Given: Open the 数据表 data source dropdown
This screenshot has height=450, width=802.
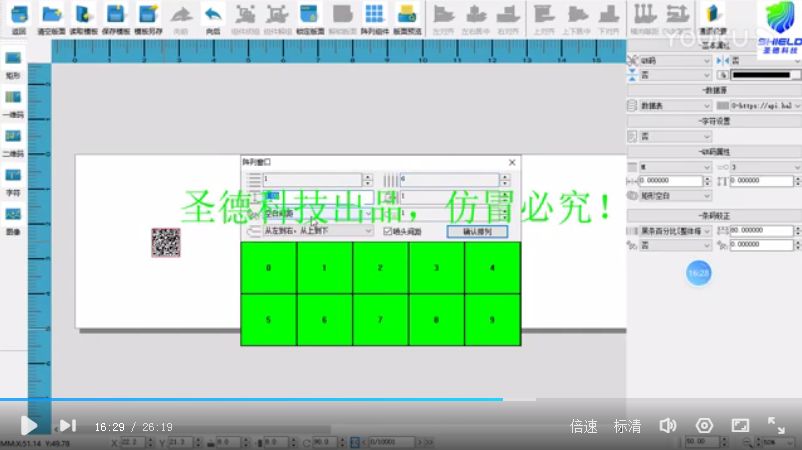Looking at the screenshot, I should coord(675,106).
